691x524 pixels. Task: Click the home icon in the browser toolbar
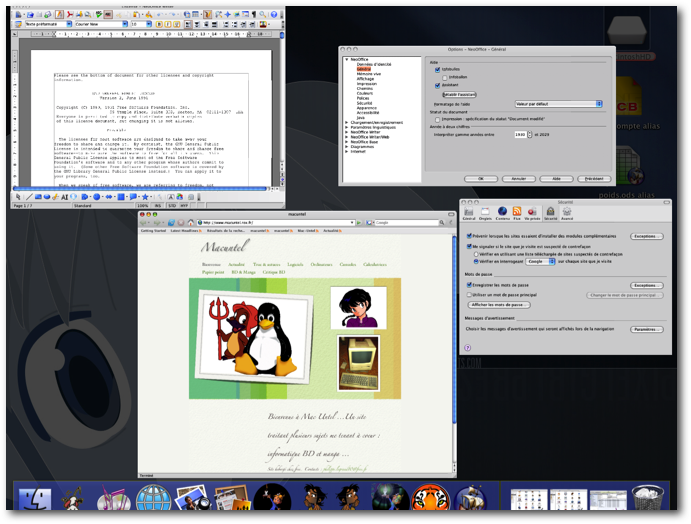tap(190, 223)
